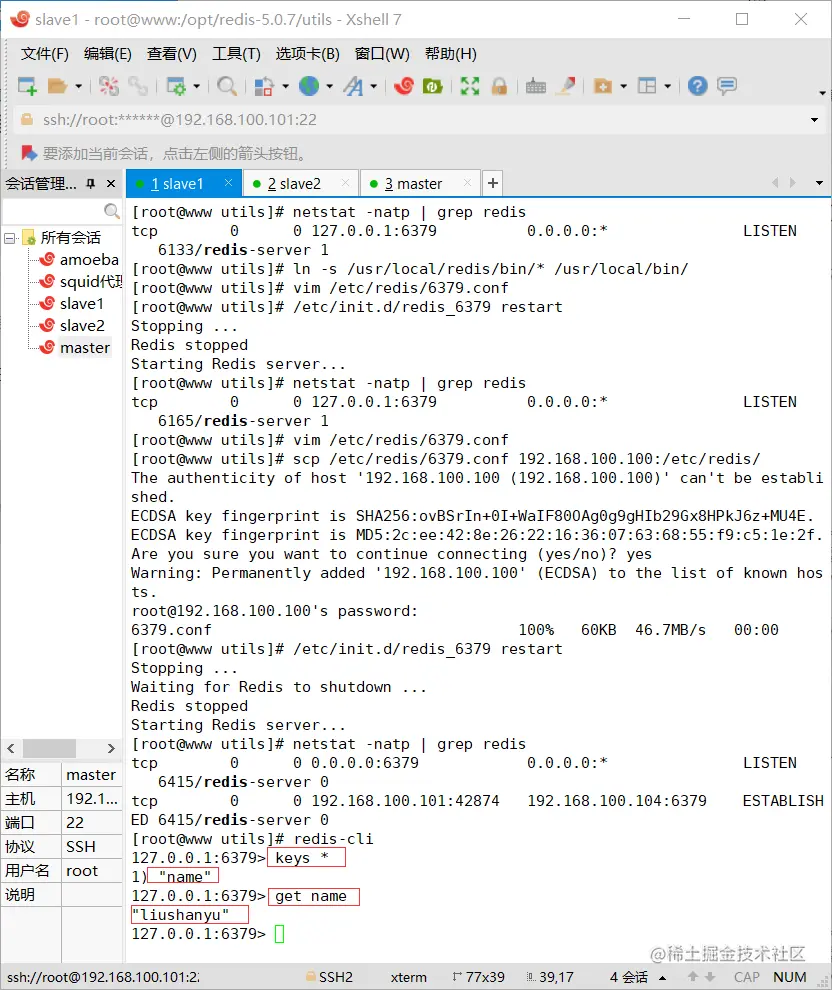The height and width of the screenshot is (990, 832).
Task: Expand dropdown next to layout icon
Action: pyautogui.click(x=668, y=86)
